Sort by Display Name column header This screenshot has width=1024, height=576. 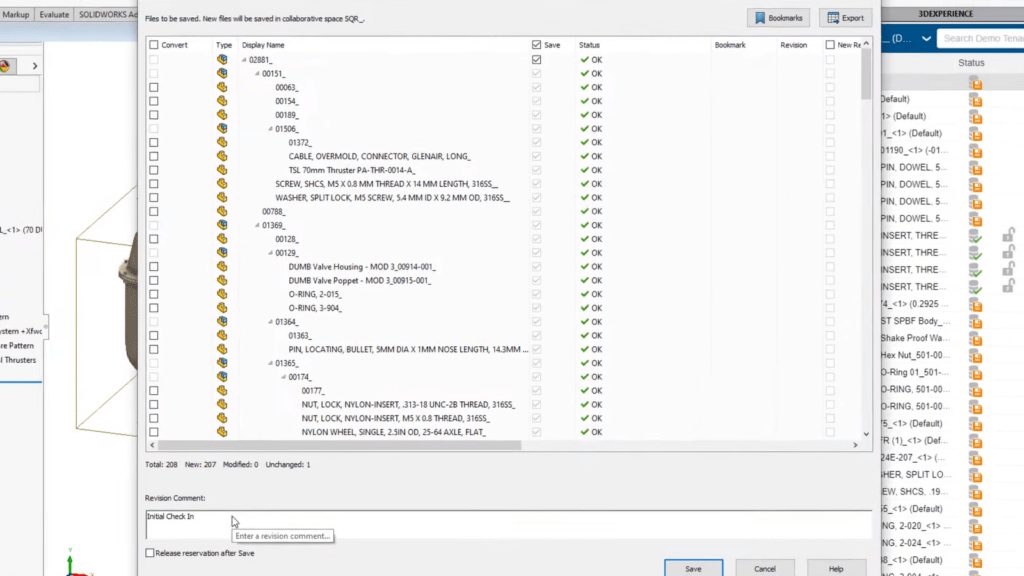263,45
